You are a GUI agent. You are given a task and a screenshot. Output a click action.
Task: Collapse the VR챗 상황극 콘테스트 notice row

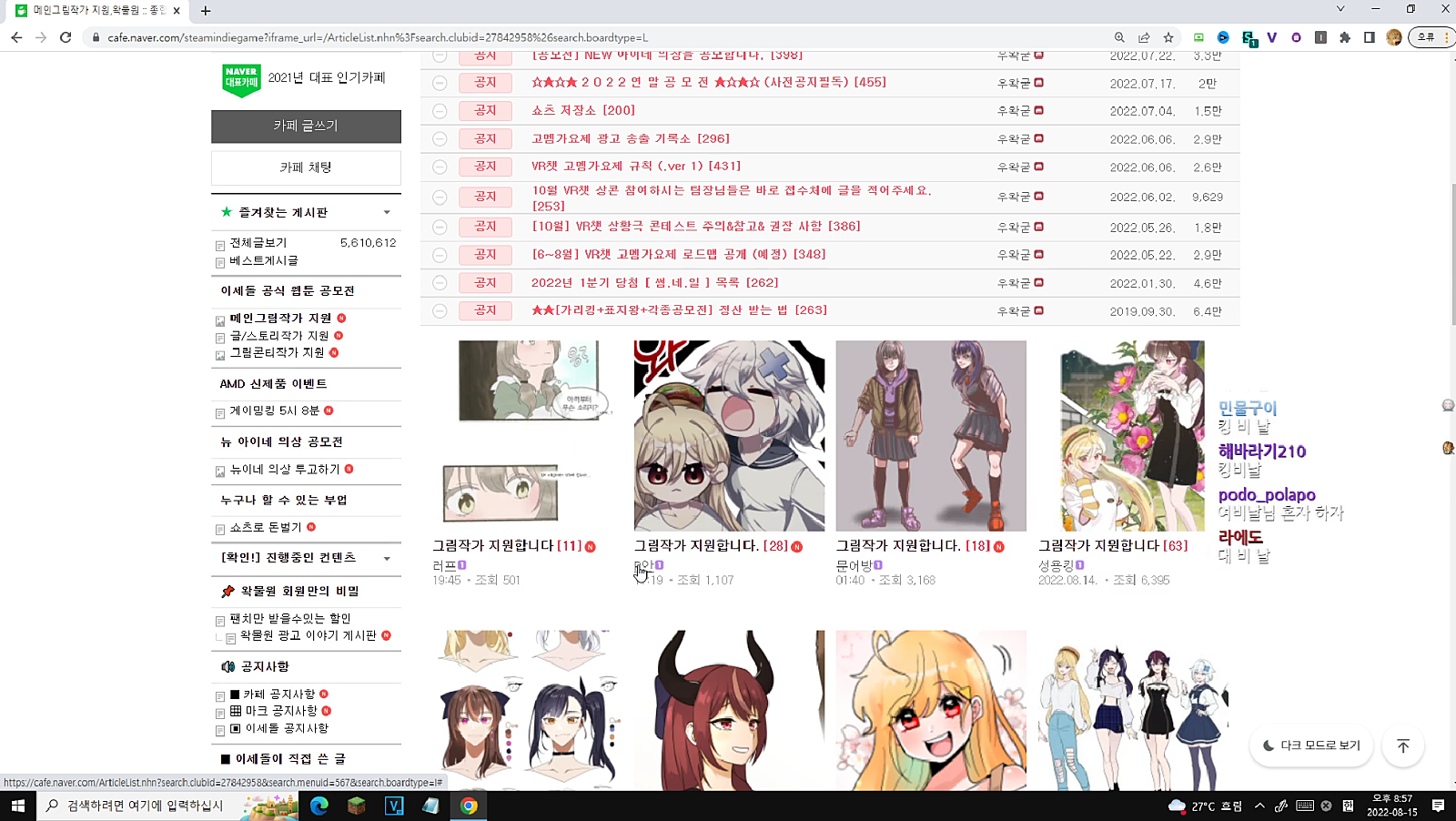point(440,227)
